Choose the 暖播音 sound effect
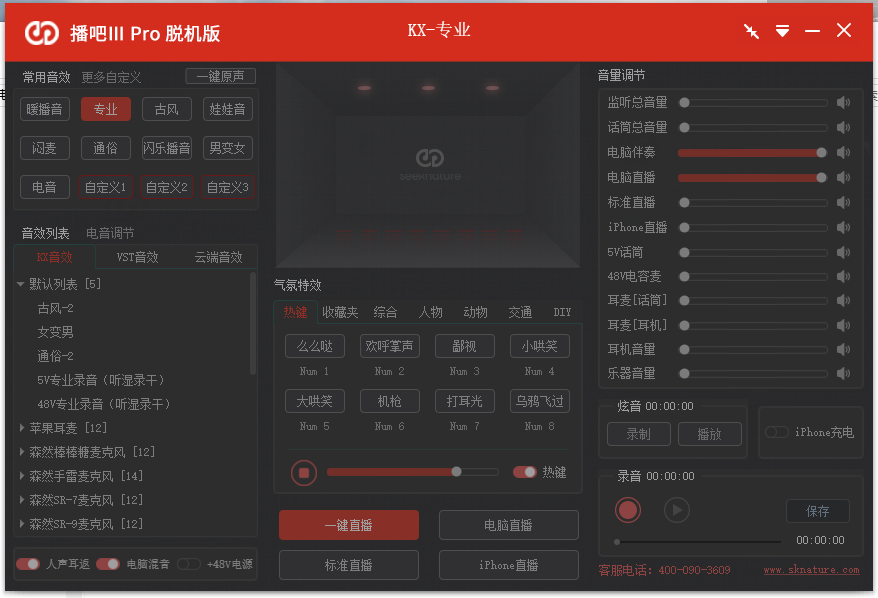 tap(45, 109)
